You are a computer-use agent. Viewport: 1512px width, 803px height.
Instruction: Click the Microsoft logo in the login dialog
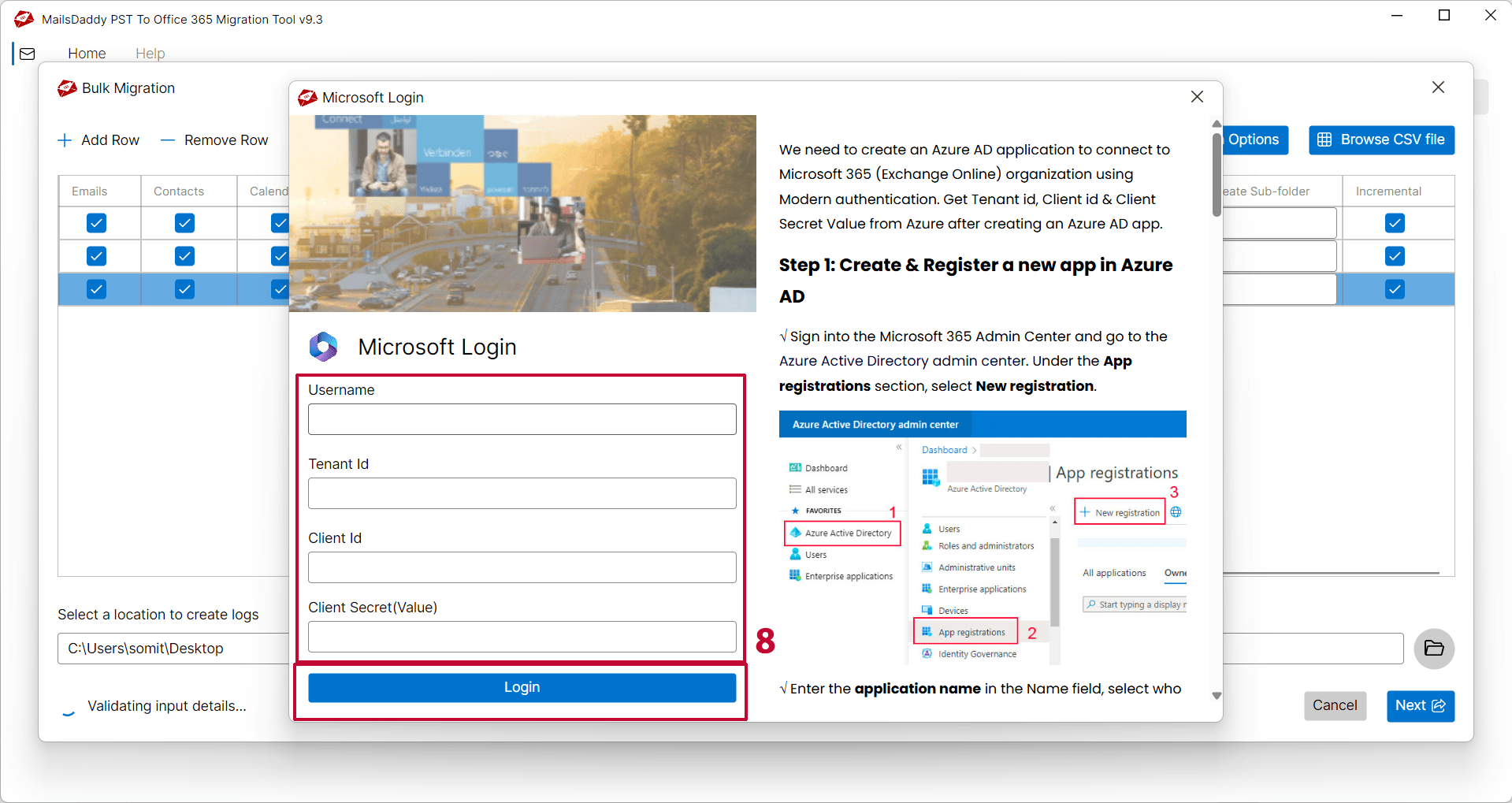coord(324,346)
